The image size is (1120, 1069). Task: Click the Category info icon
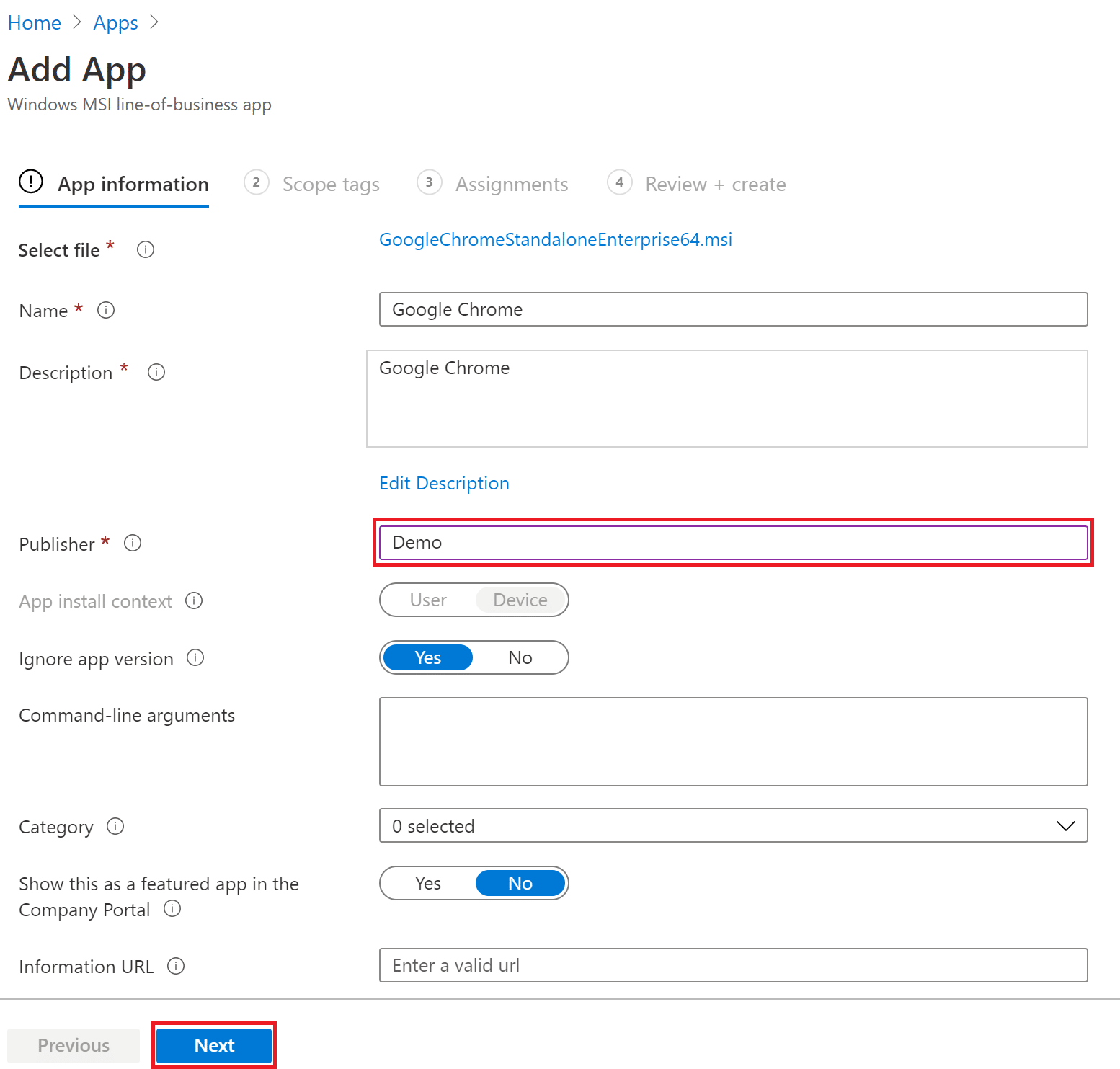point(115,826)
